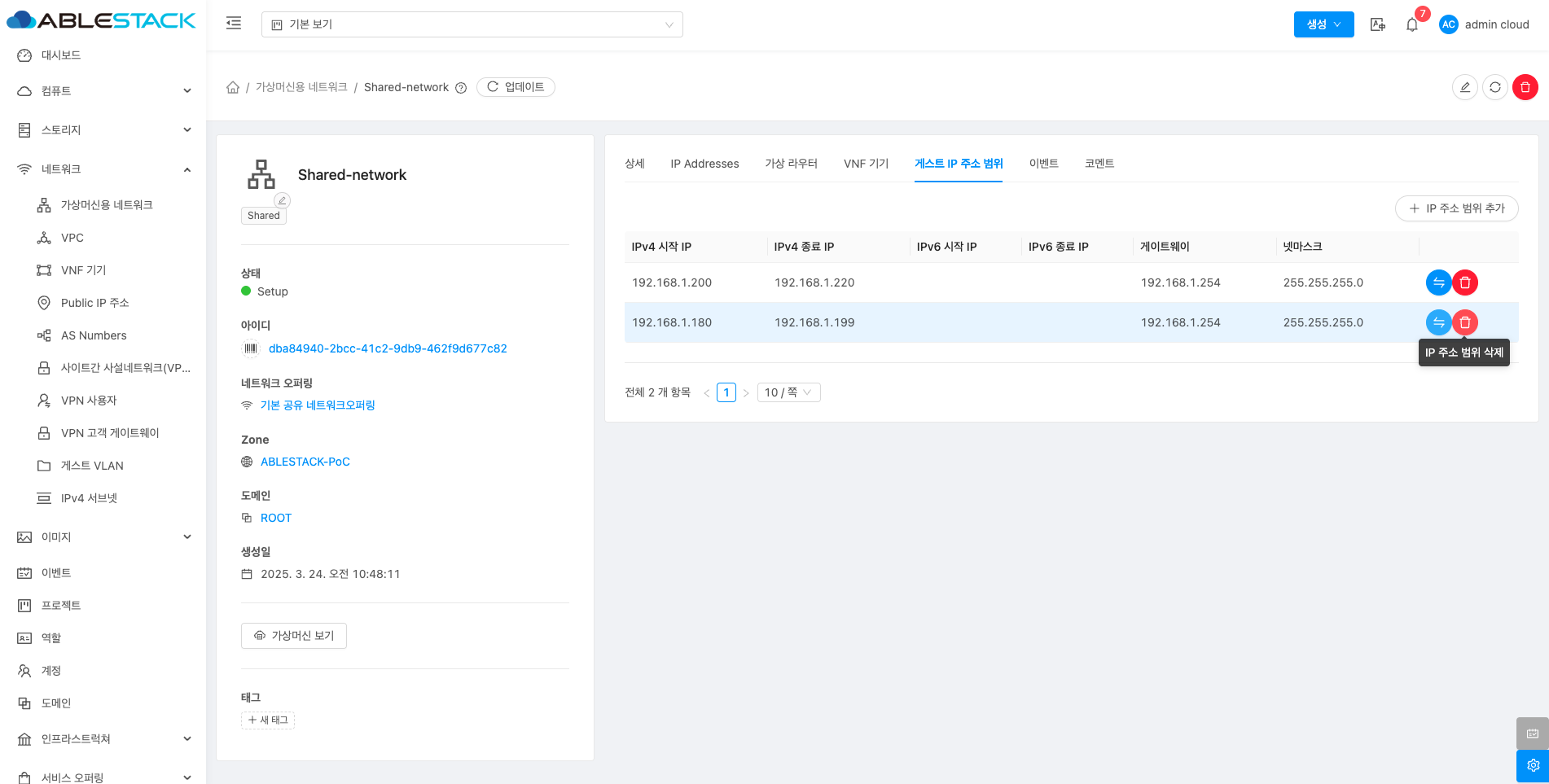
Task: Click the 가상머신 보기 button
Action: (x=294, y=636)
